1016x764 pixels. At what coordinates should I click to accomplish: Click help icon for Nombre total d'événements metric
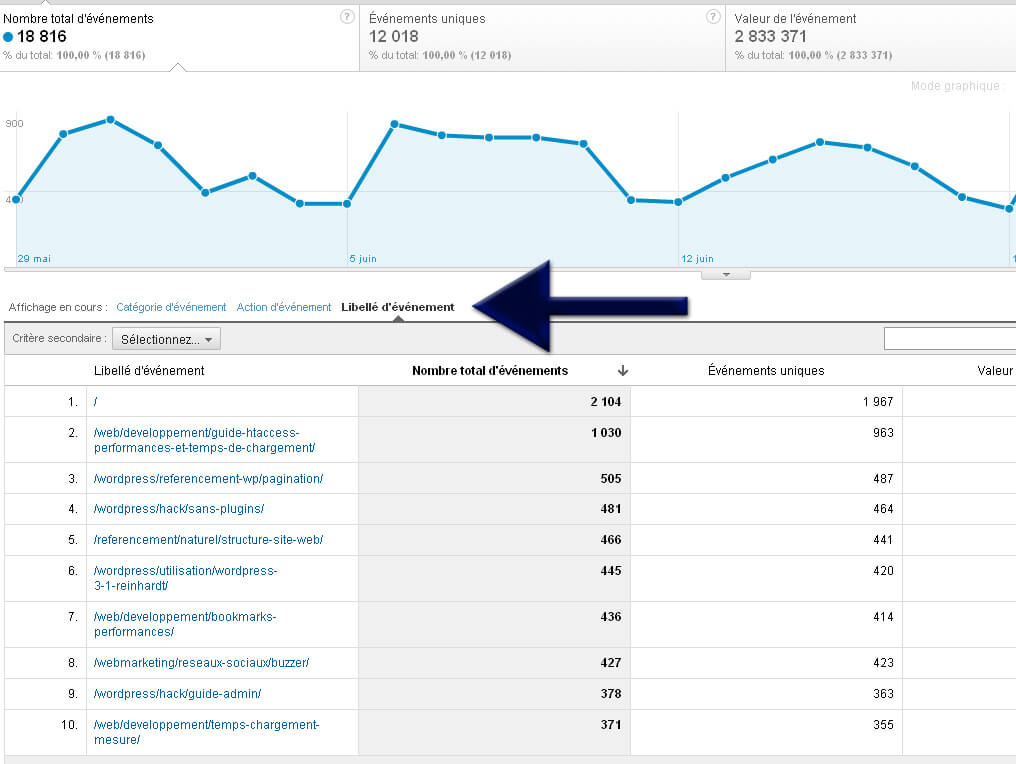347,17
